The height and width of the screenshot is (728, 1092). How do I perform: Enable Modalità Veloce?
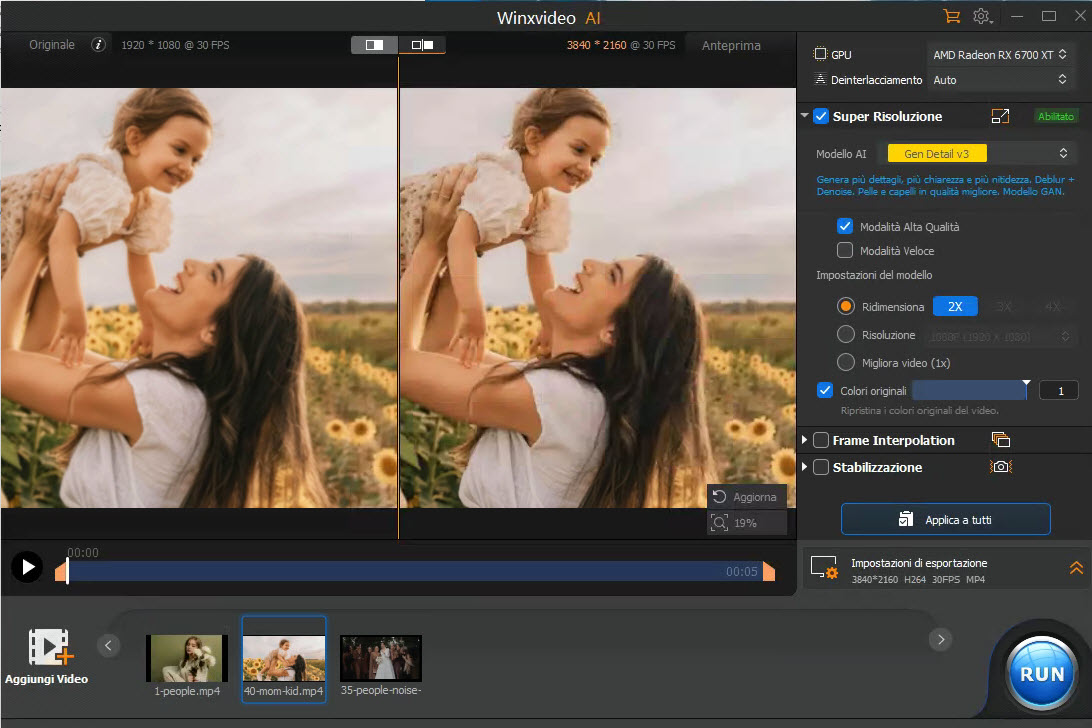[845, 250]
